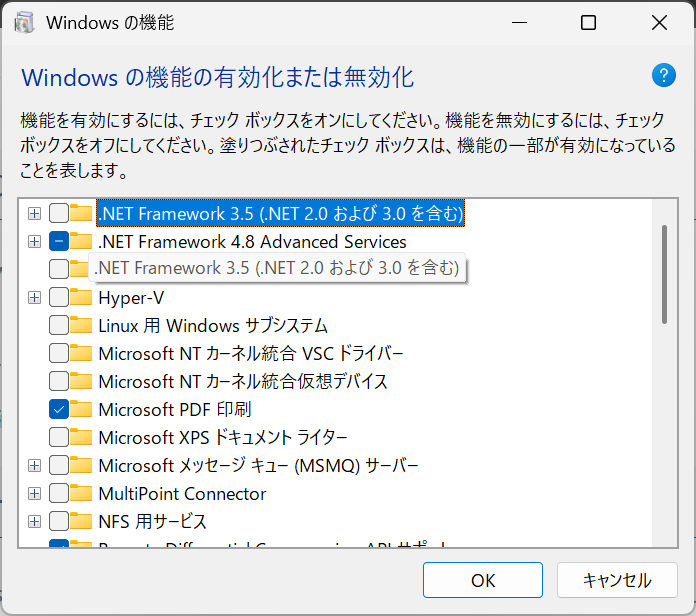Click the folder icon beside Hyper-V
The height and width of the screenshot is (616, 696).
[81, 298]
